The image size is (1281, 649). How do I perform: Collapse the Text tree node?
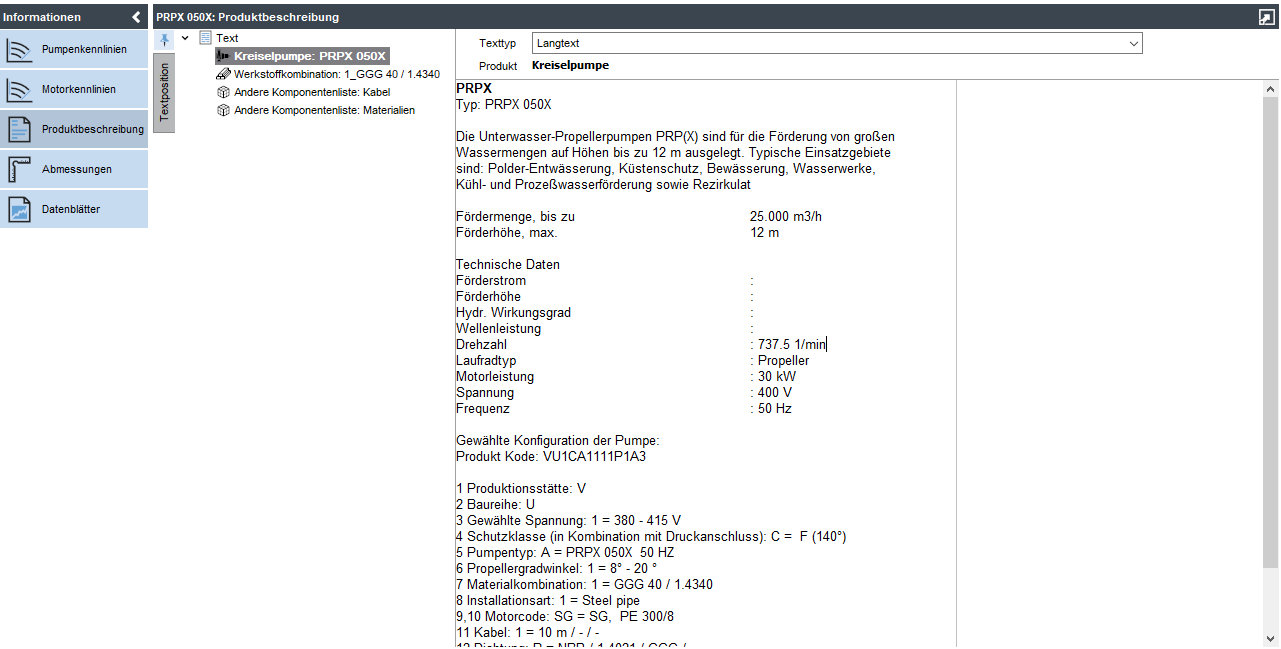pyautogui.click(x=185, y=38)
